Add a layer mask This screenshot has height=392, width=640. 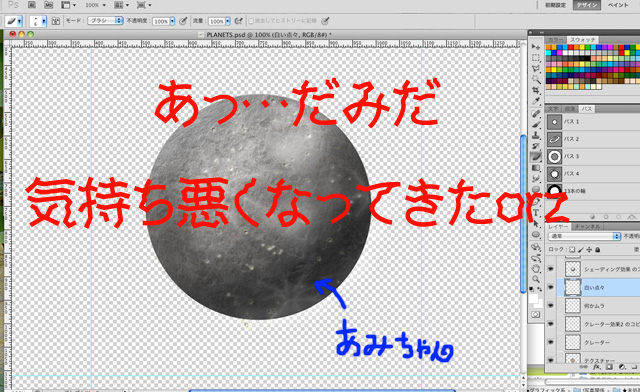tap(609, 367)
